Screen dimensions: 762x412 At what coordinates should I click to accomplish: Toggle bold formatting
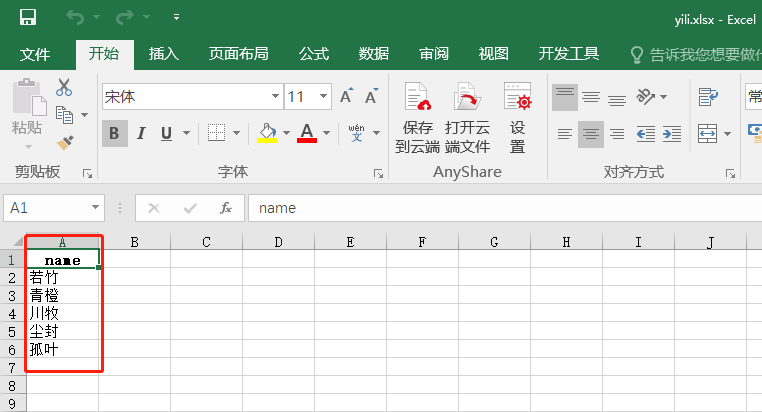(x=115, y=133)
